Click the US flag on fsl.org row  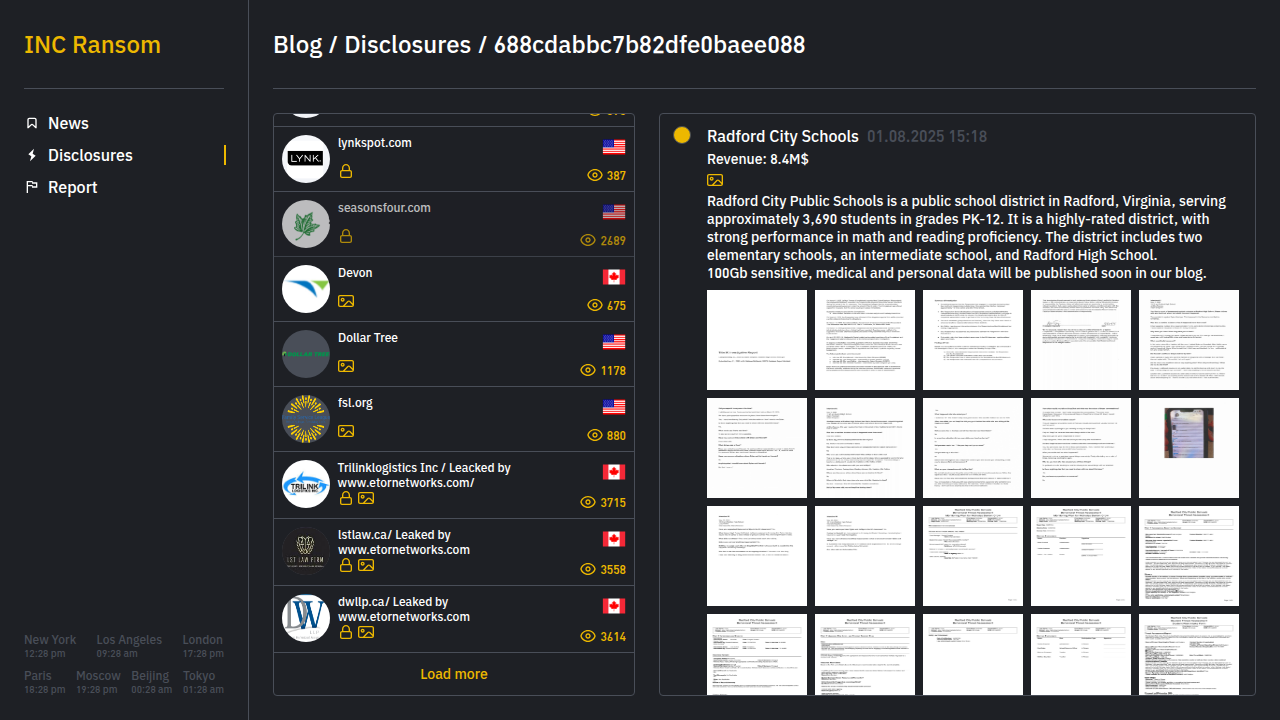point(614,407)
